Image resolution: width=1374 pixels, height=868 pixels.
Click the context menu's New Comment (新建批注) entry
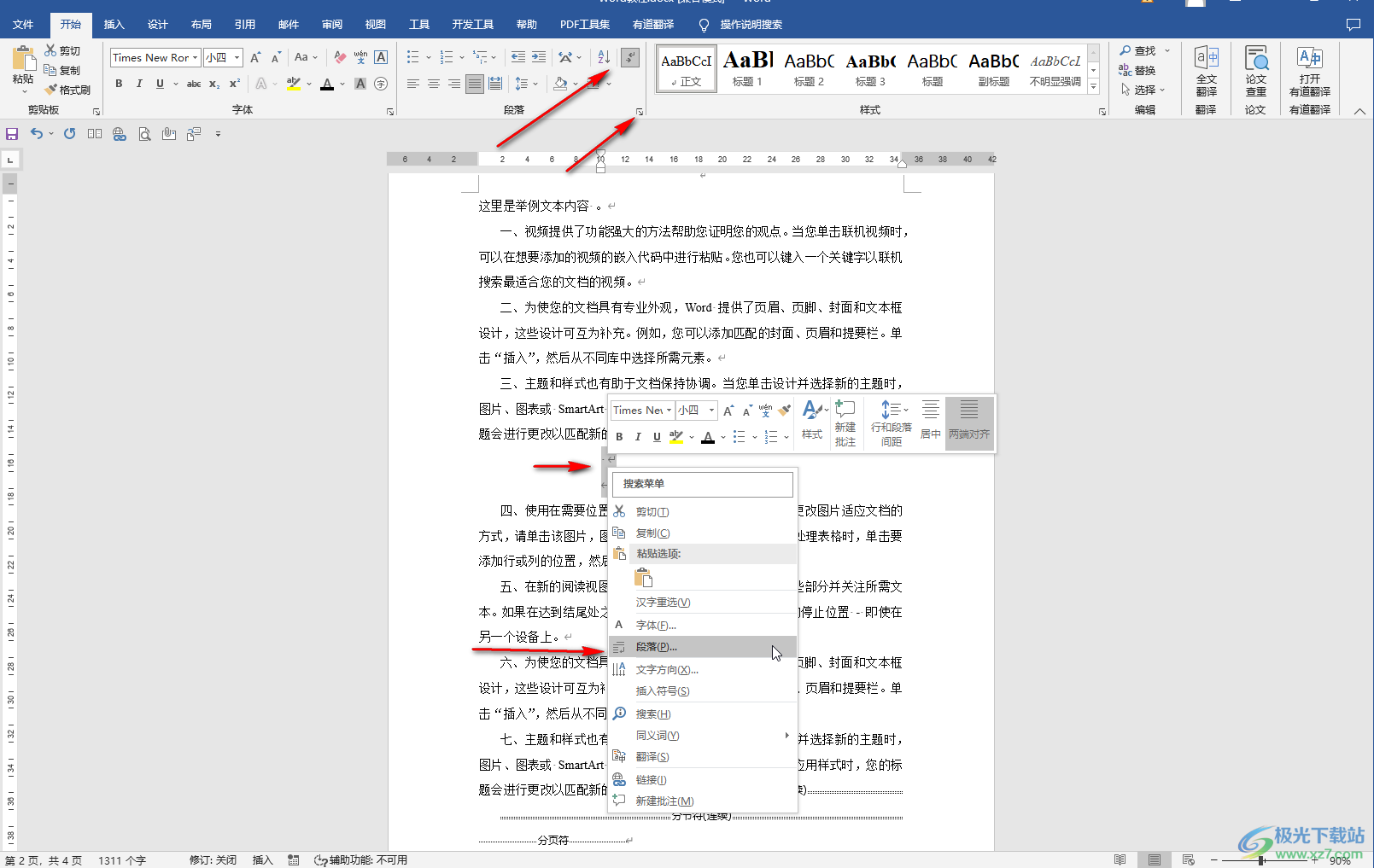pos(704,801)
